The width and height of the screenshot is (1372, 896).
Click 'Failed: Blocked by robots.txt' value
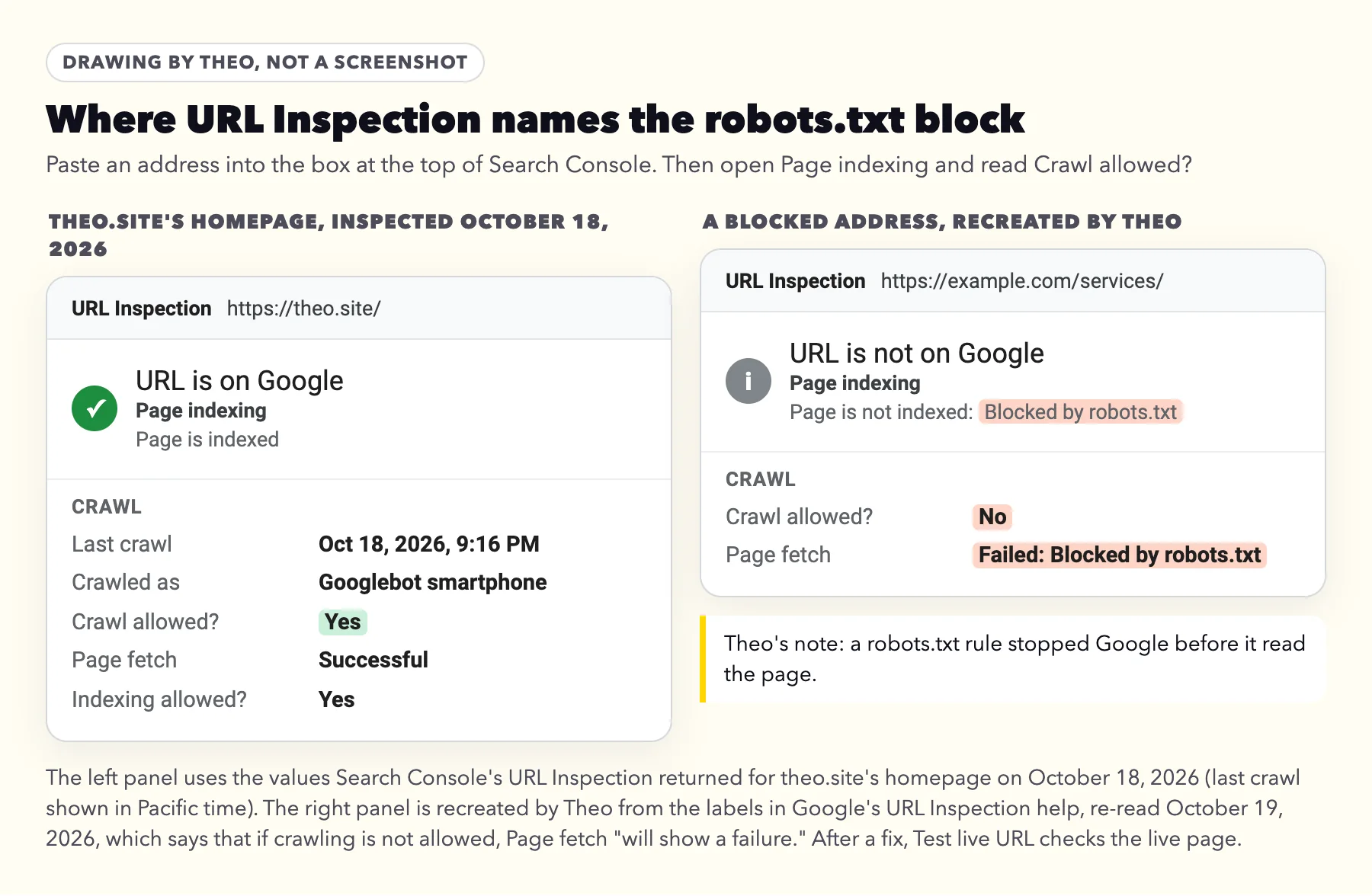[1119, 555]
